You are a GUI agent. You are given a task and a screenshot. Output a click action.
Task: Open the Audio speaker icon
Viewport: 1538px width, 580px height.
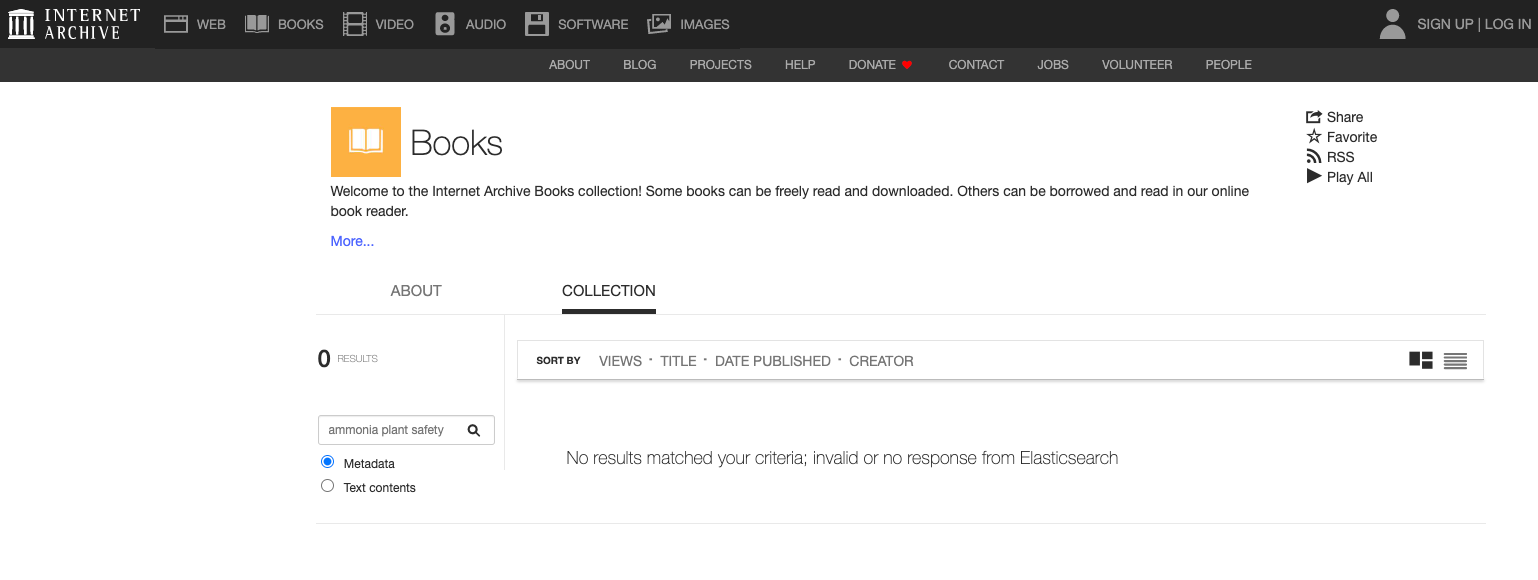pyautogui.click(x=445, y=24)
